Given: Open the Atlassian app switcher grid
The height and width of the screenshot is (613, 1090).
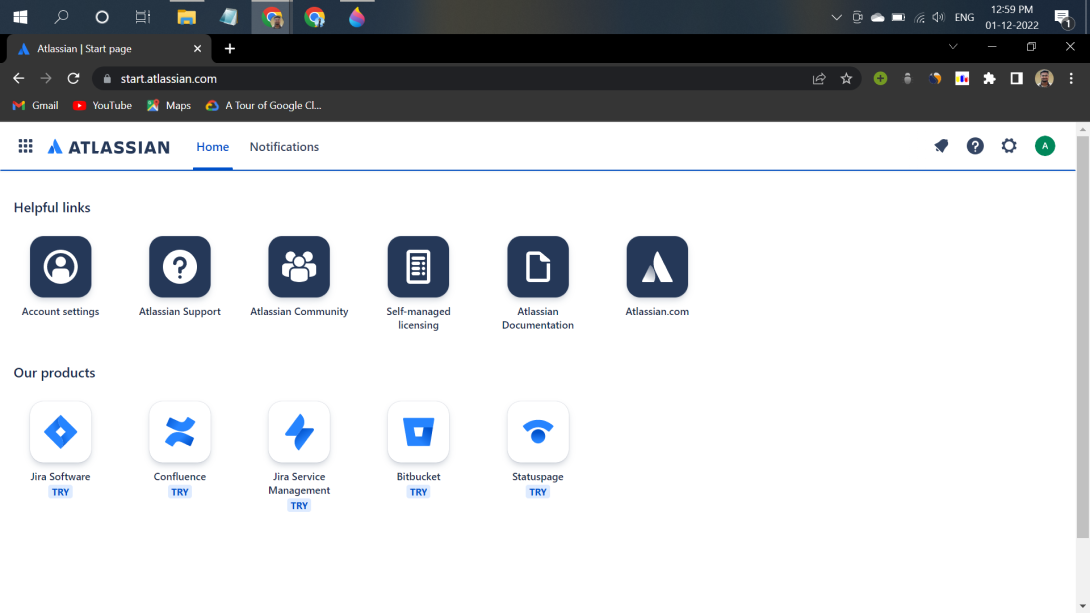Looking at the screenshot, I should tap(25, 145).
